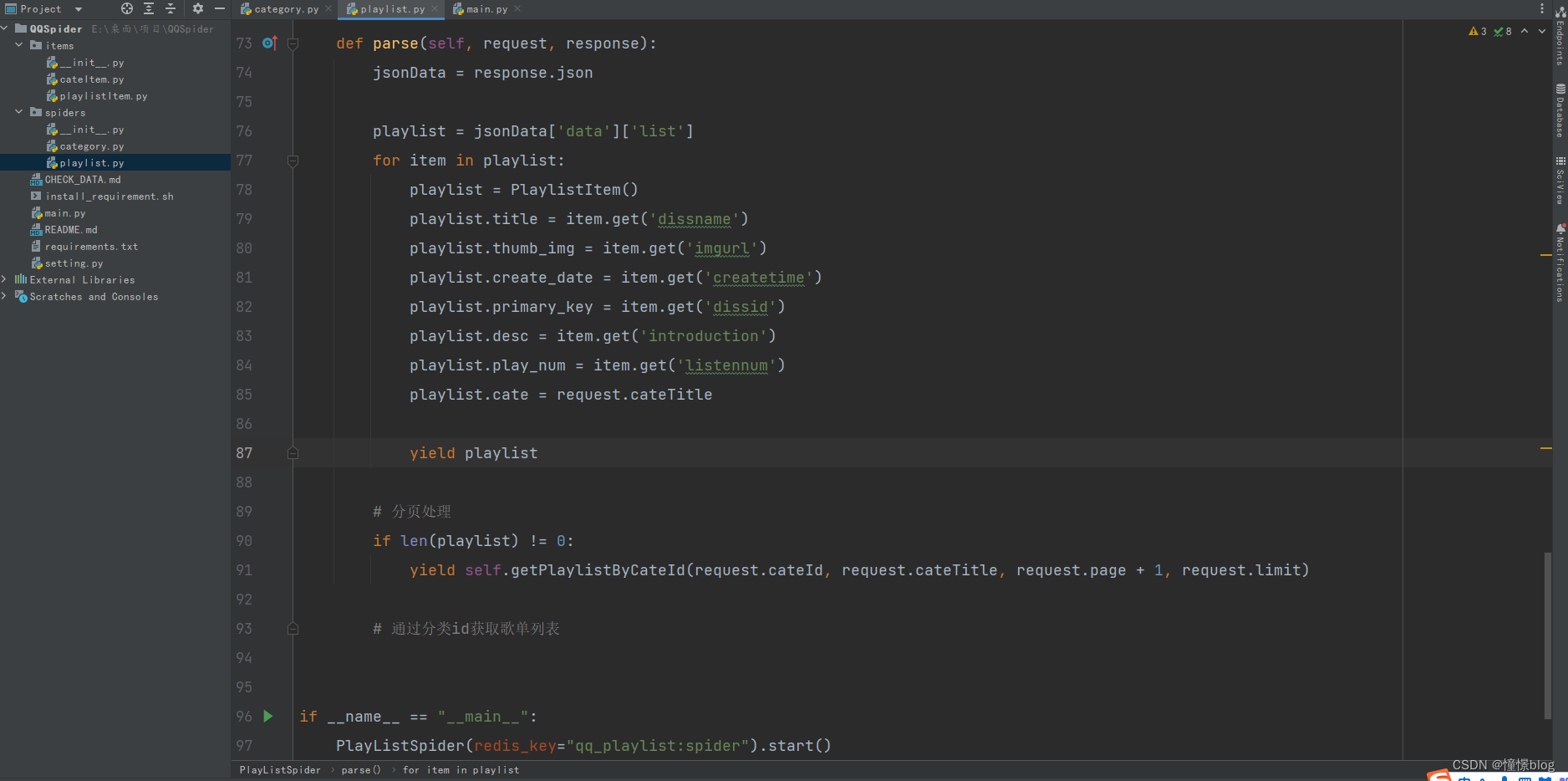The image size is (1568, 781).
Task: Click the 'dissname' string on line 79
Action: [x=695, y=219]
